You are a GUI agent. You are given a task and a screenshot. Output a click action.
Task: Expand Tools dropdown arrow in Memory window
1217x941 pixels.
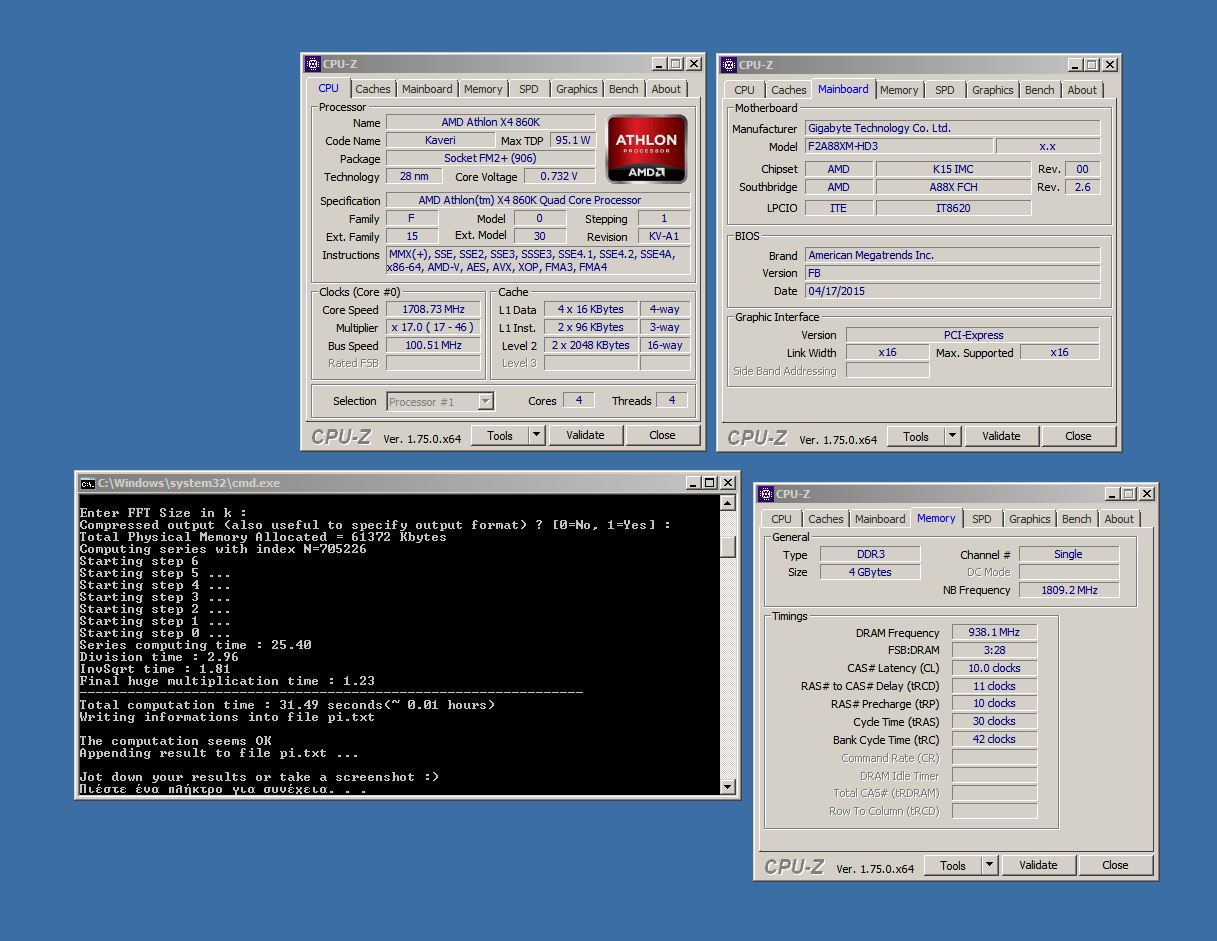click(x=989, y=865)
